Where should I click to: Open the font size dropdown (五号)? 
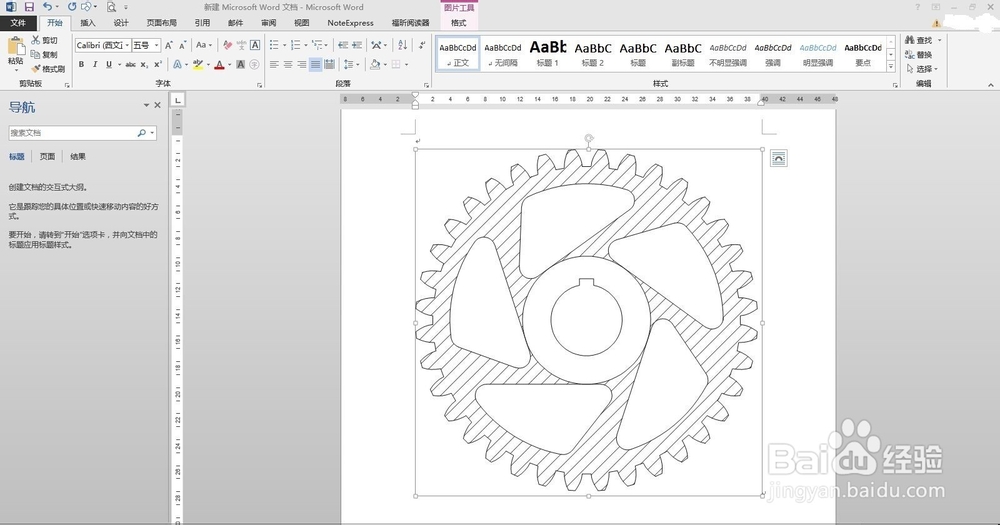click(x=156, y=45)
